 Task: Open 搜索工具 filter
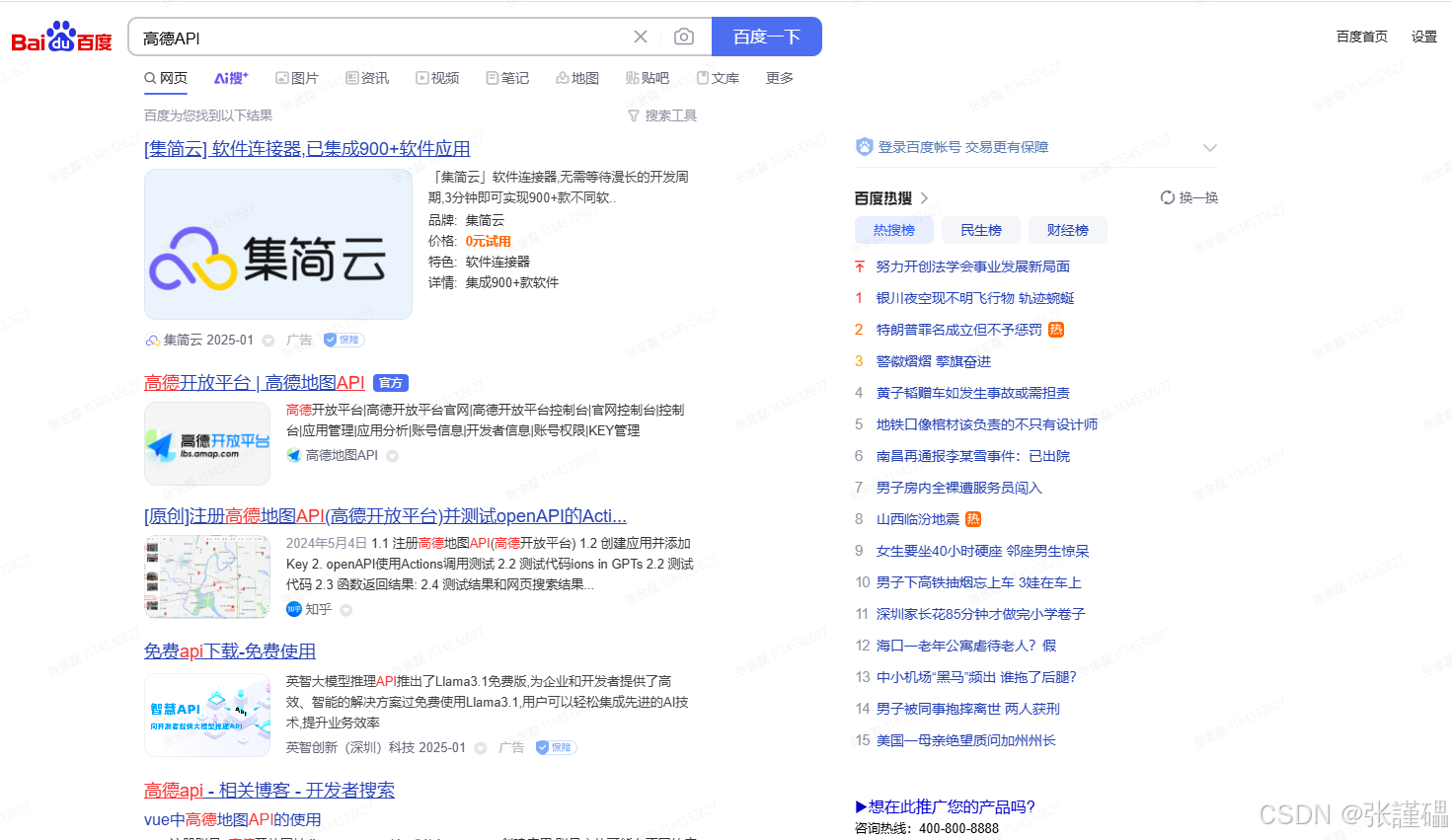click(x=671, y=115)
